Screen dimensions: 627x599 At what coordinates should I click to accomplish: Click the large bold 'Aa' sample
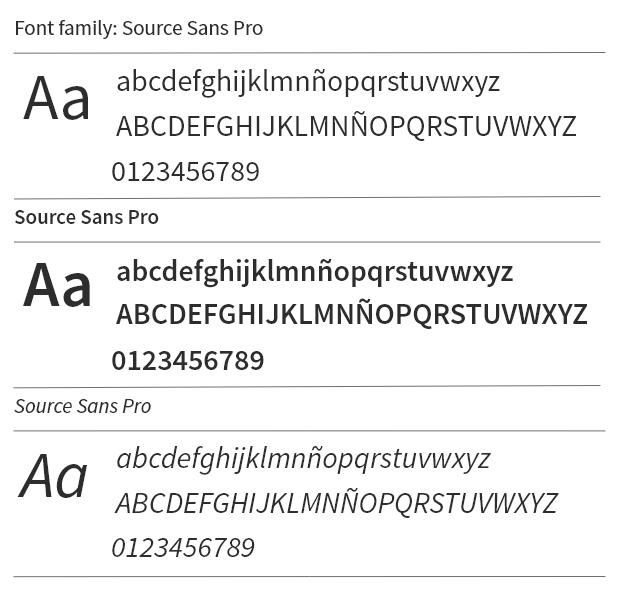click(57, 286)
